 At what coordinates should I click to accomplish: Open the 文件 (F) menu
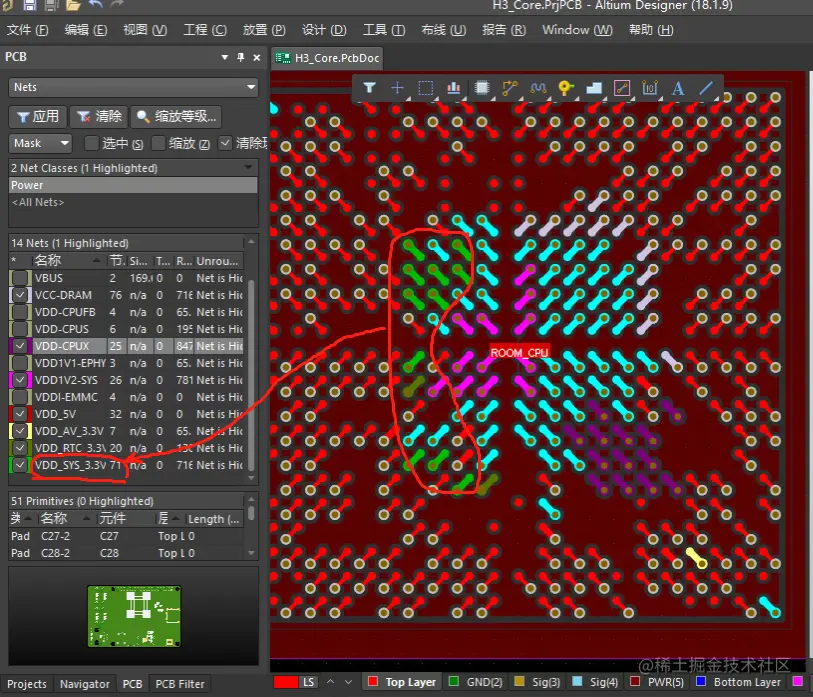(27, 30)
